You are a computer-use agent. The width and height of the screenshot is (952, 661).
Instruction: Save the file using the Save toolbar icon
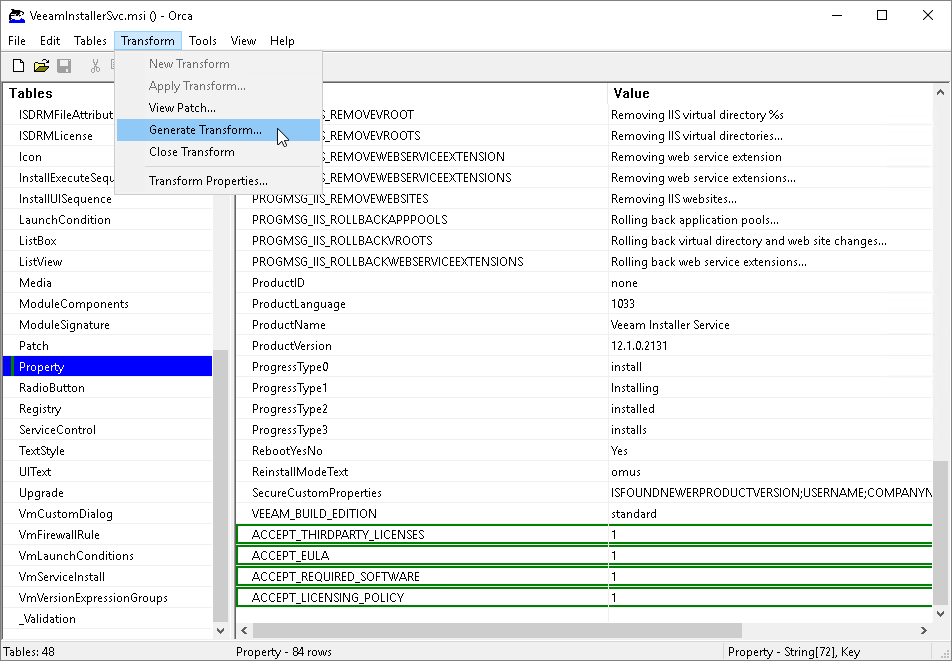point(64,65)
